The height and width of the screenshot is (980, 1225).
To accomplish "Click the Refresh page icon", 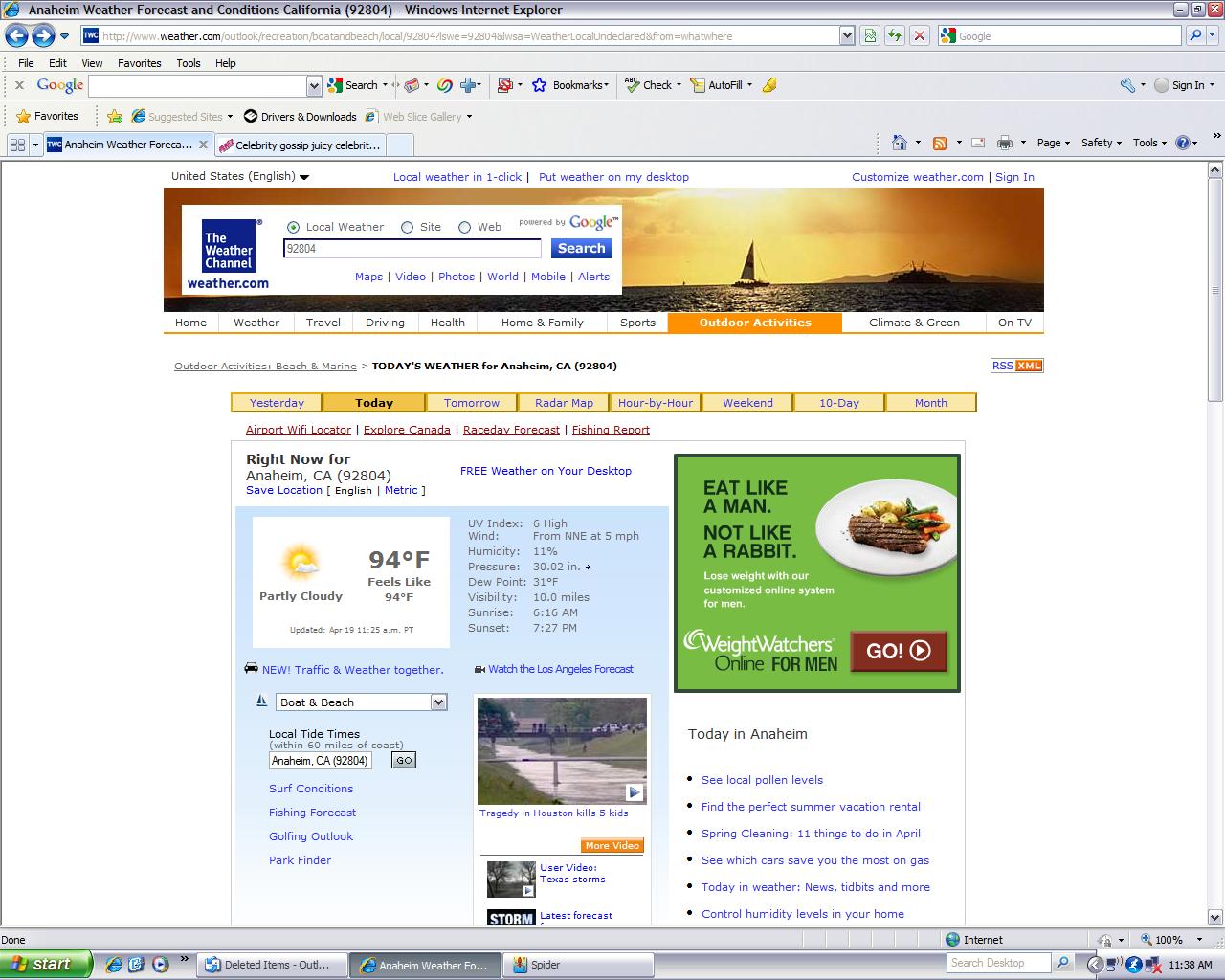I will point(894,35).
